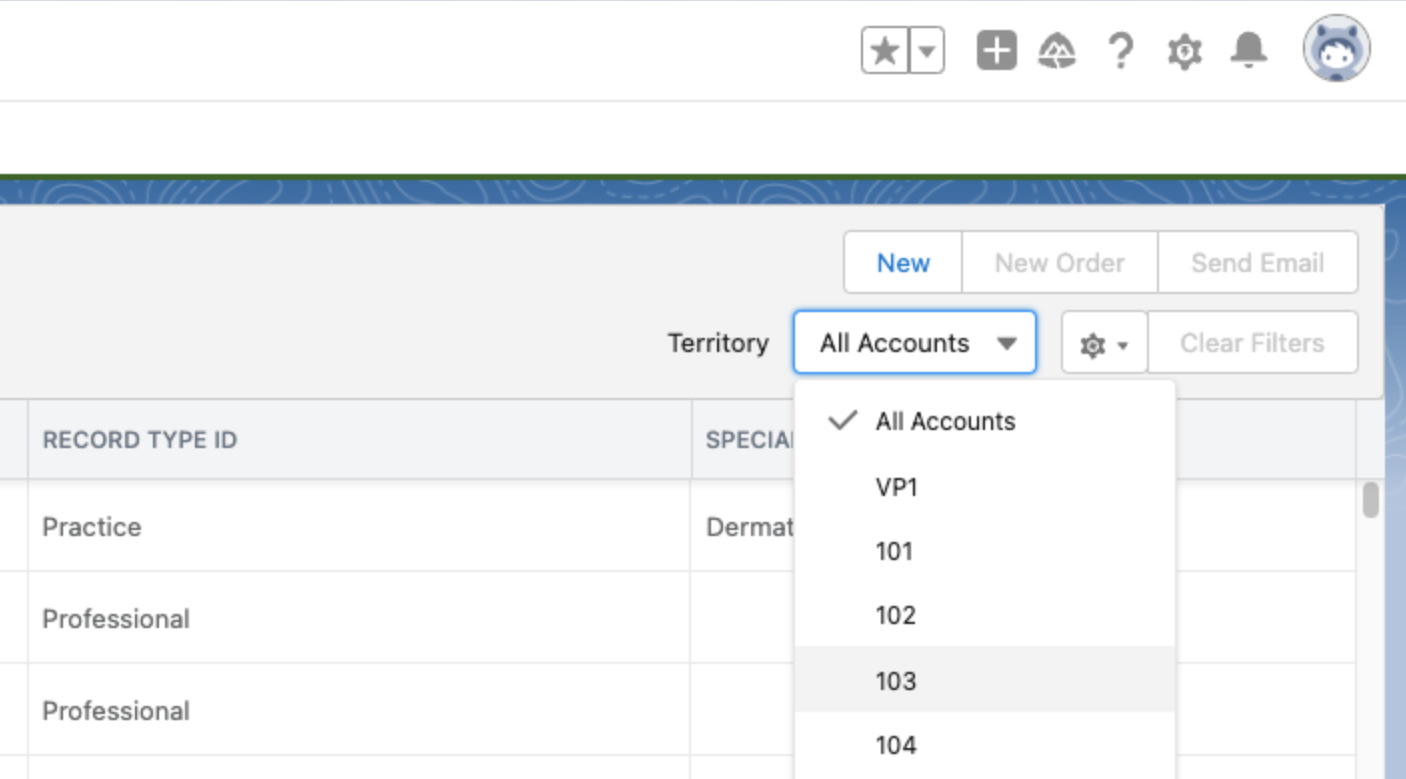Image resolution: width=1406 pixels, height=779 pixels.
Task: Click the Favorites star icon
Action: [885, 50]
